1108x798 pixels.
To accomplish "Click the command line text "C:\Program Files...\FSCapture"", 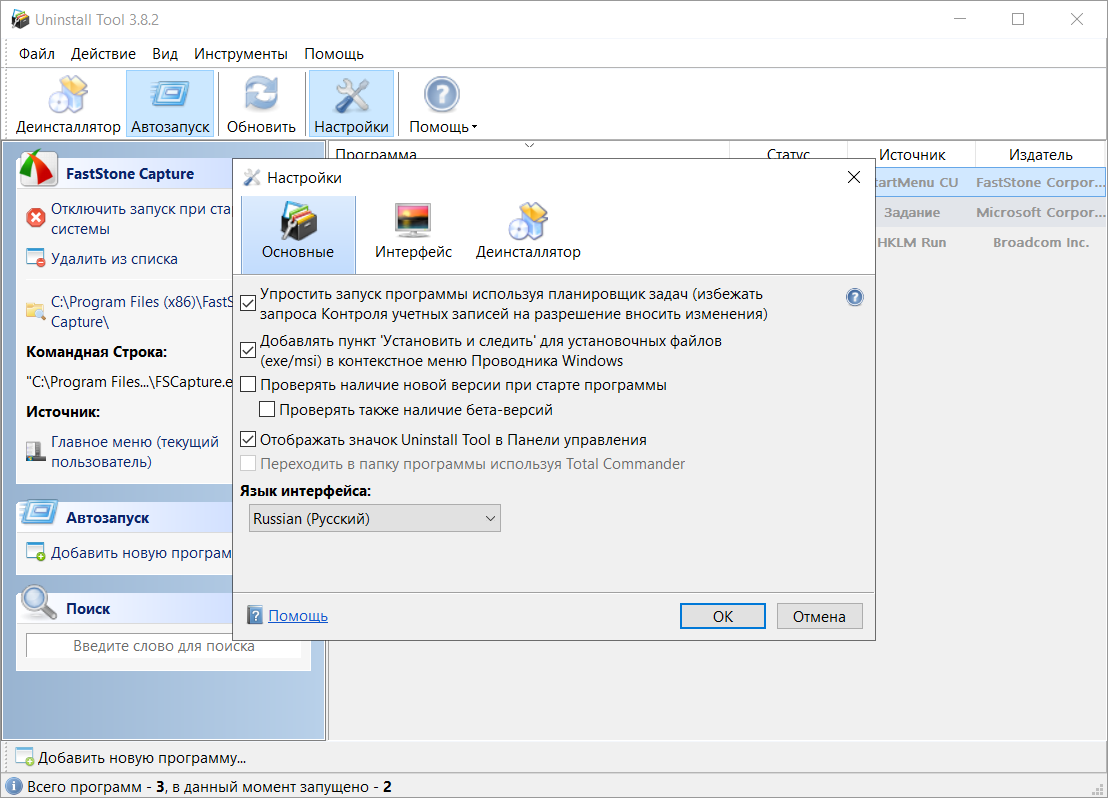I will (129, 382).
